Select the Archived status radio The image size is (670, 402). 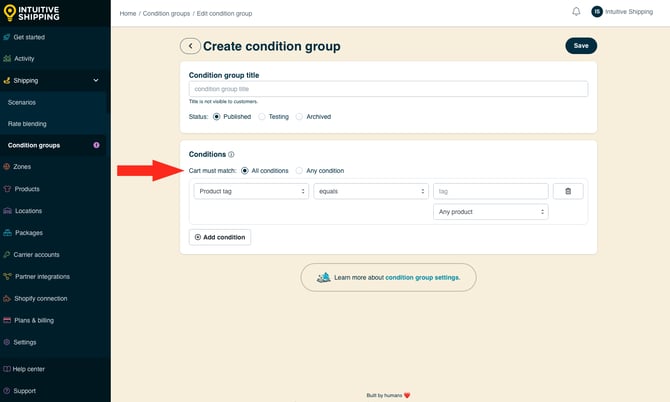[x=299, y=117]
